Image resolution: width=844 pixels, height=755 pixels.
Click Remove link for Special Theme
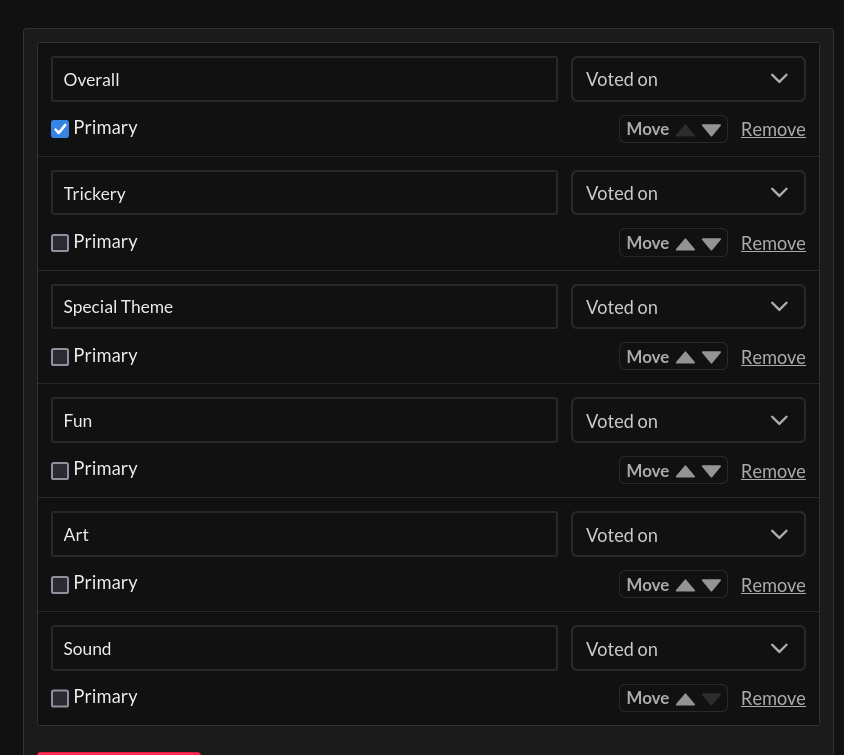pyautogui.click(x=773, y=358)
